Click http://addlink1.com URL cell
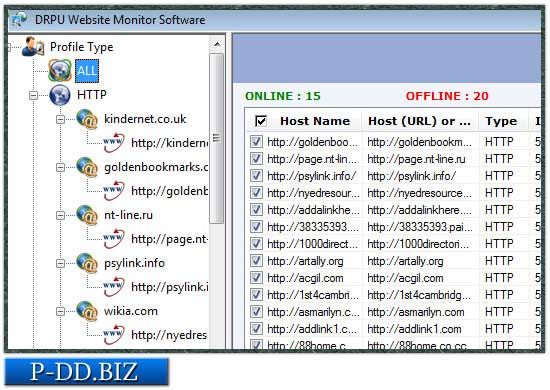 click(414, 329)
